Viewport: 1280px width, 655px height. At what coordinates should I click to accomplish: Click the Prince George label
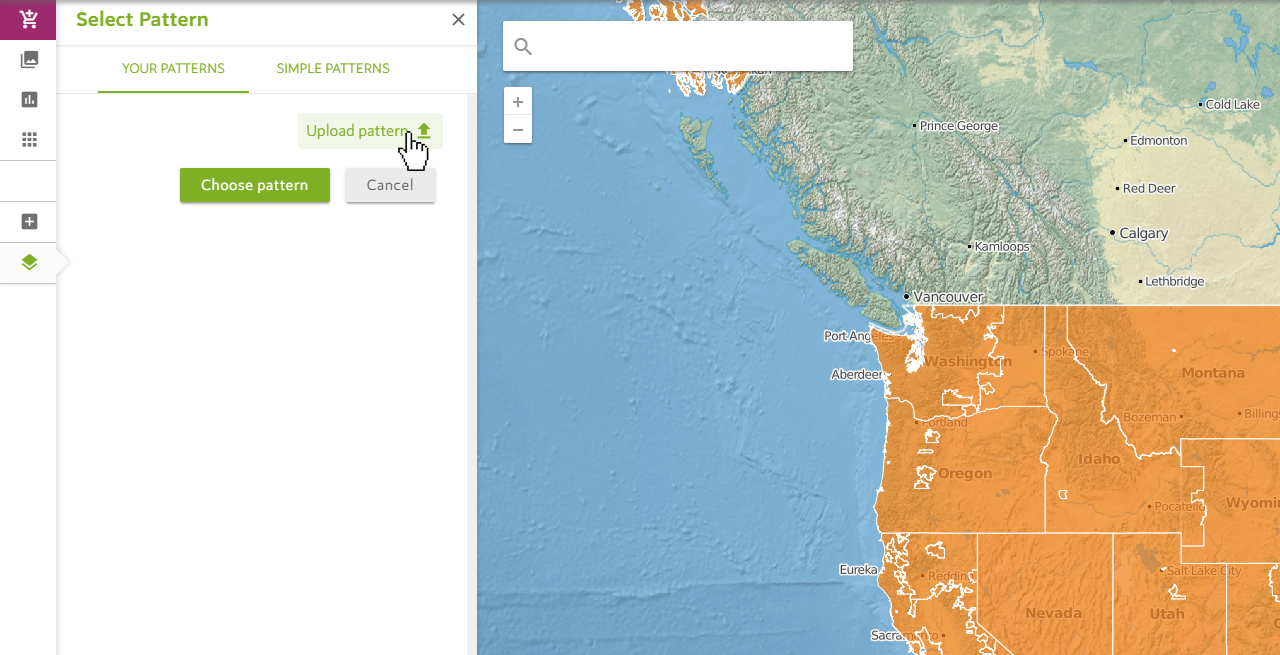click(959, 126)
